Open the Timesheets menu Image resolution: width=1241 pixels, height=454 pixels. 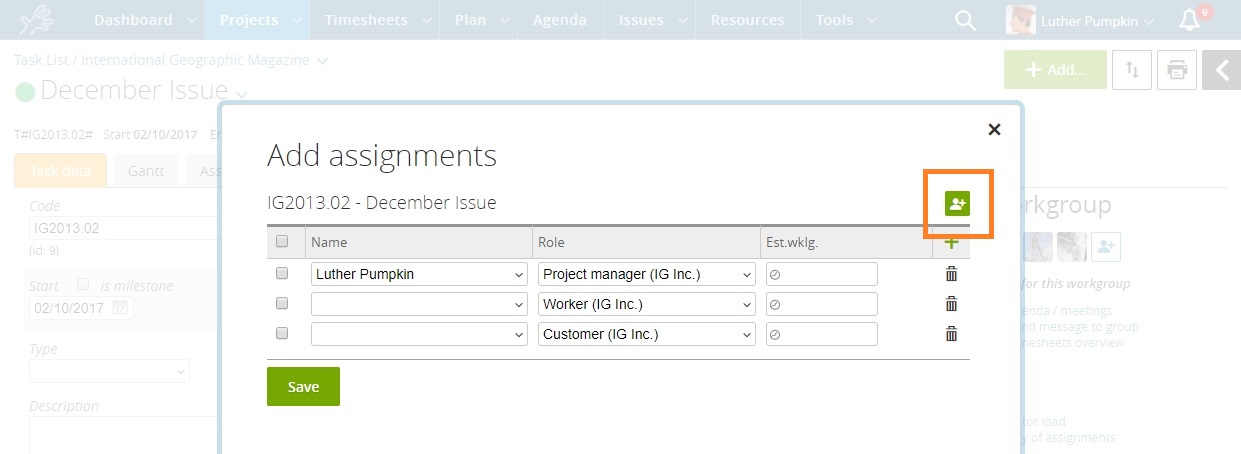pos(365,20)
